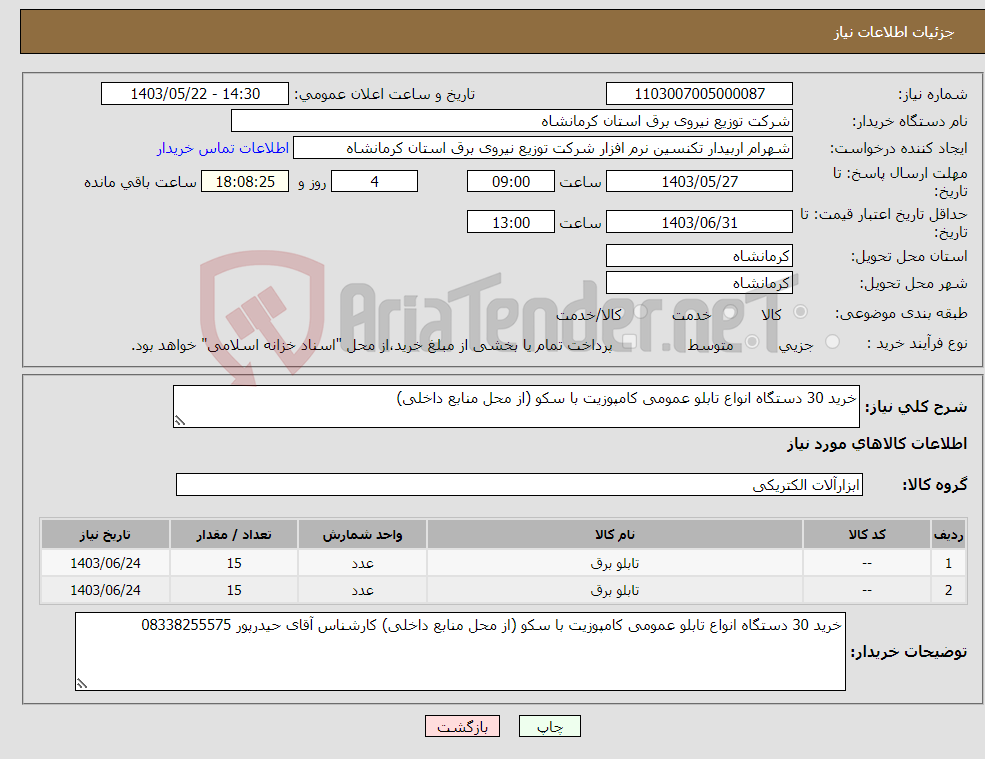Image resolution: width=985 pixels, height=759 pixels.
Task: Select the خدمت radio button
Action: tap(729, 312)
